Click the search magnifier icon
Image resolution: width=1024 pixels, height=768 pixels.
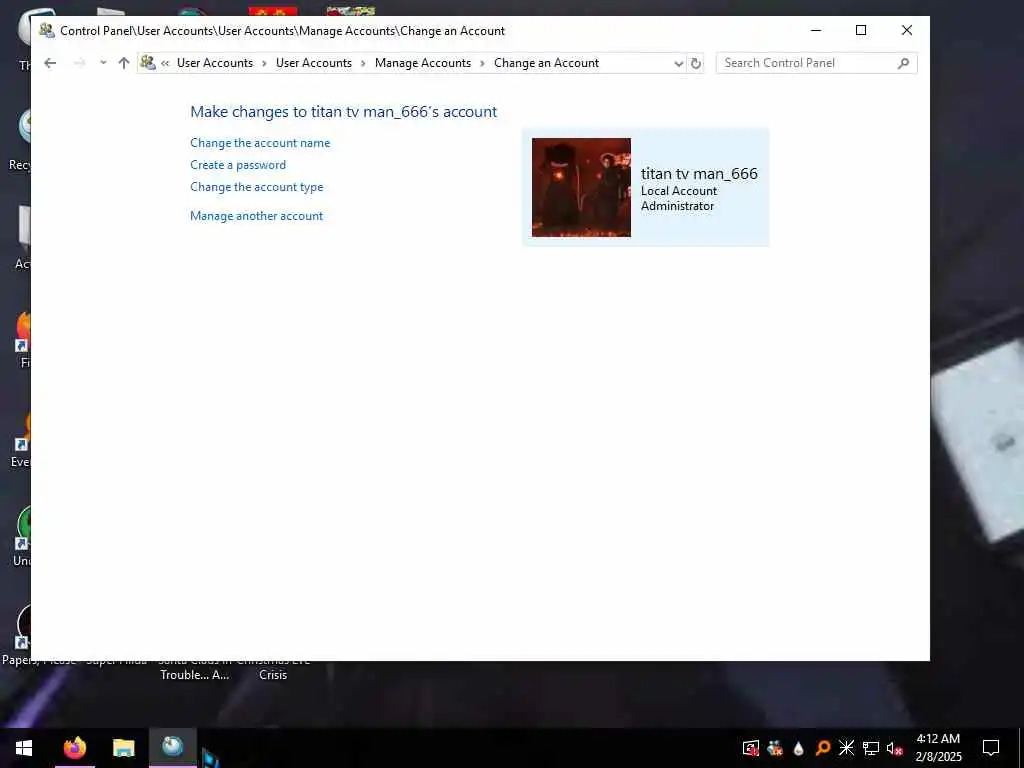pos(903,63)
